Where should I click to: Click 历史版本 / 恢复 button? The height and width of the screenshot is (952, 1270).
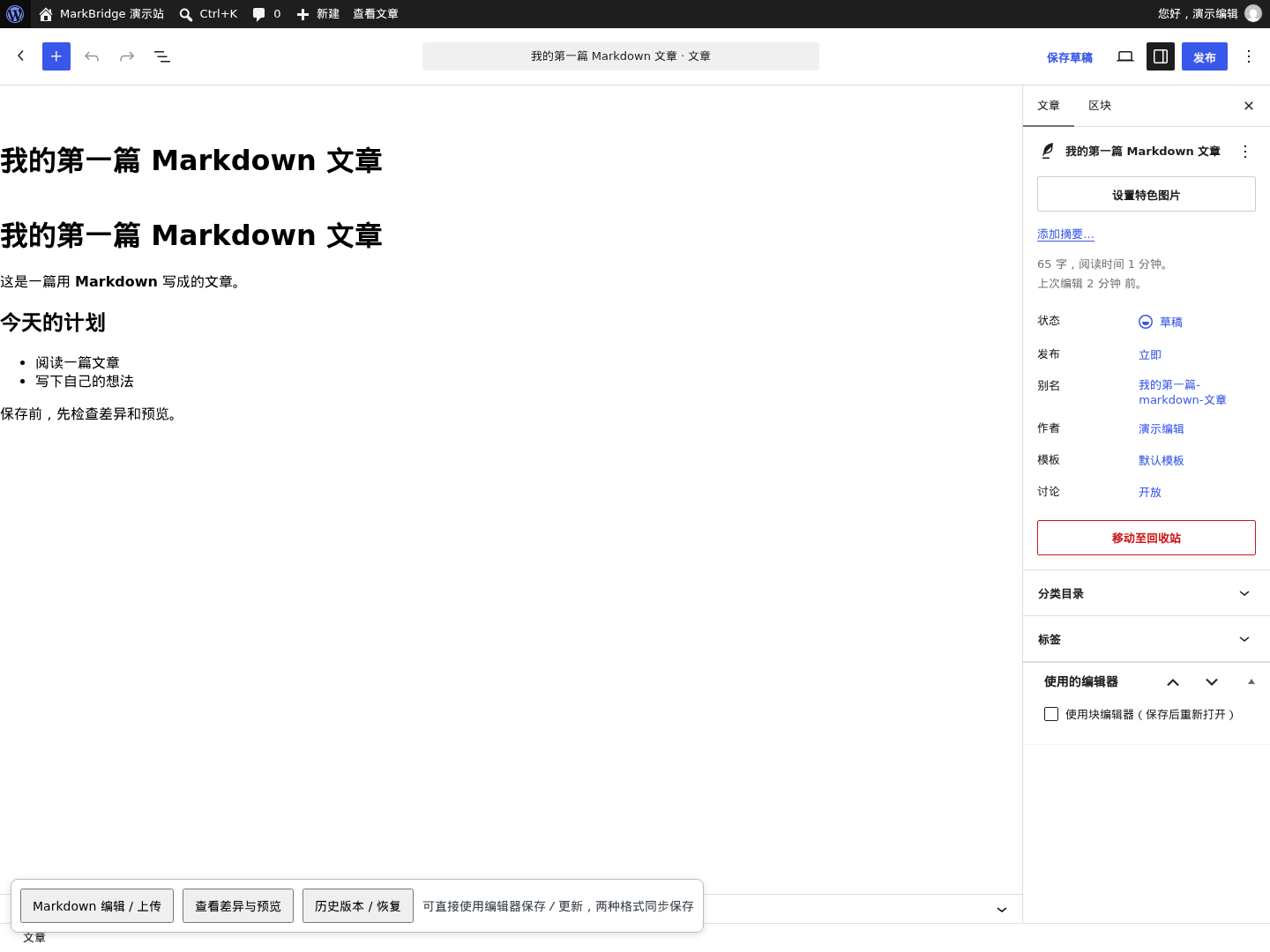[x=358, y=906]
